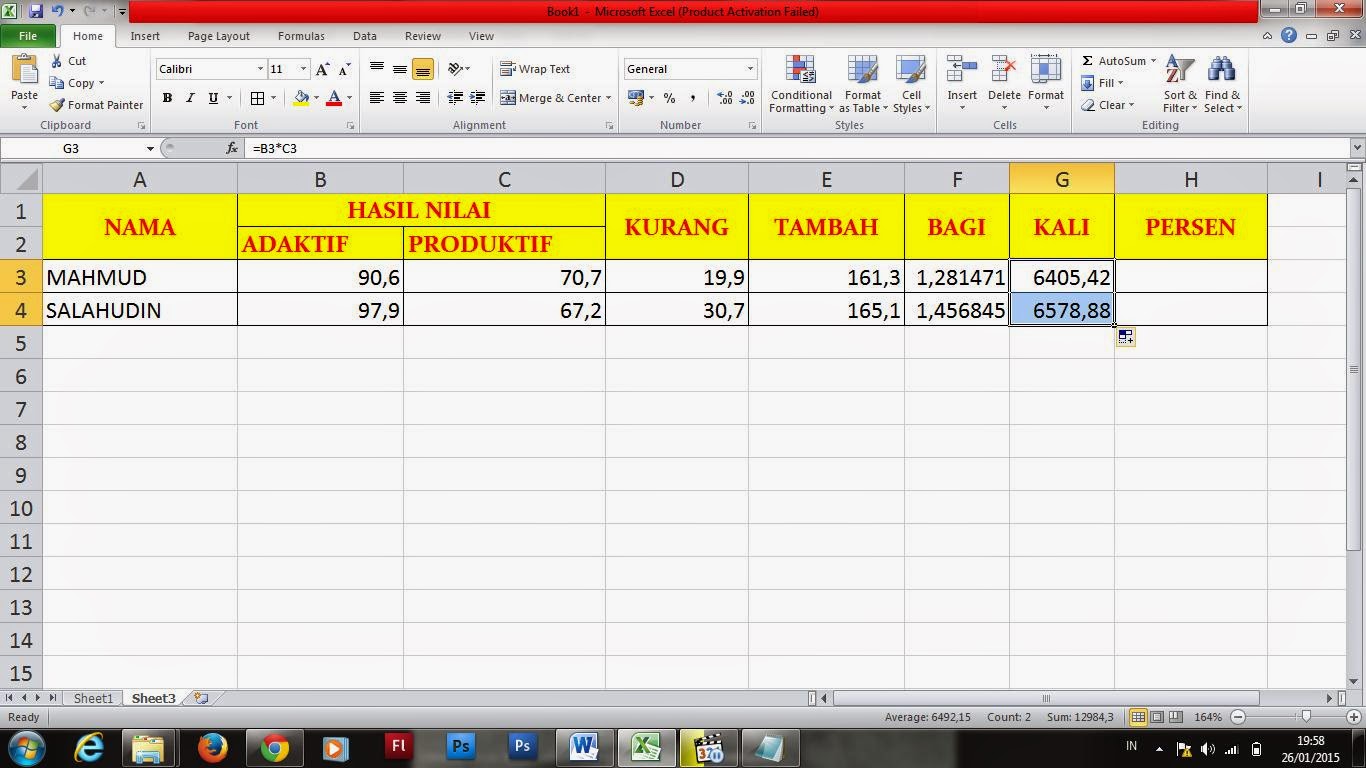Open the Page Layout ribbon tab
Image resolution: width=1366 pixels, height=768 pixels.
pos(217,35)
